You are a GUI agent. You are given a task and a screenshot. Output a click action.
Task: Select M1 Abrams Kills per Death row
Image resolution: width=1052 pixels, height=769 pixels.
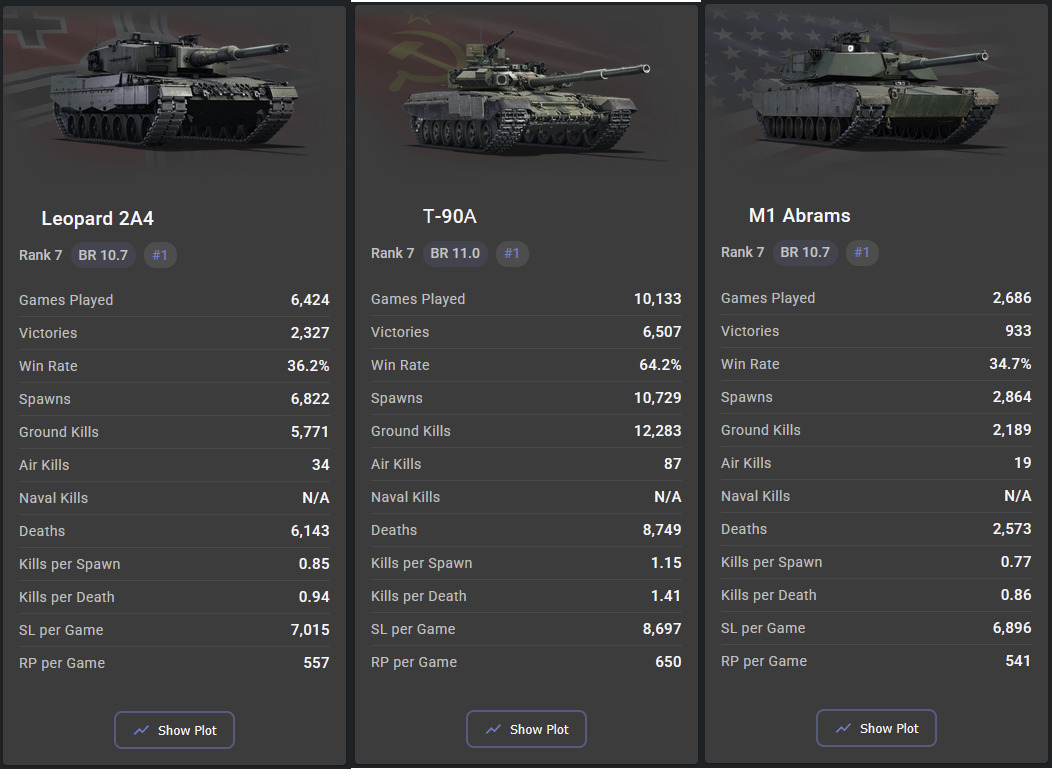[x=875, y=595]
